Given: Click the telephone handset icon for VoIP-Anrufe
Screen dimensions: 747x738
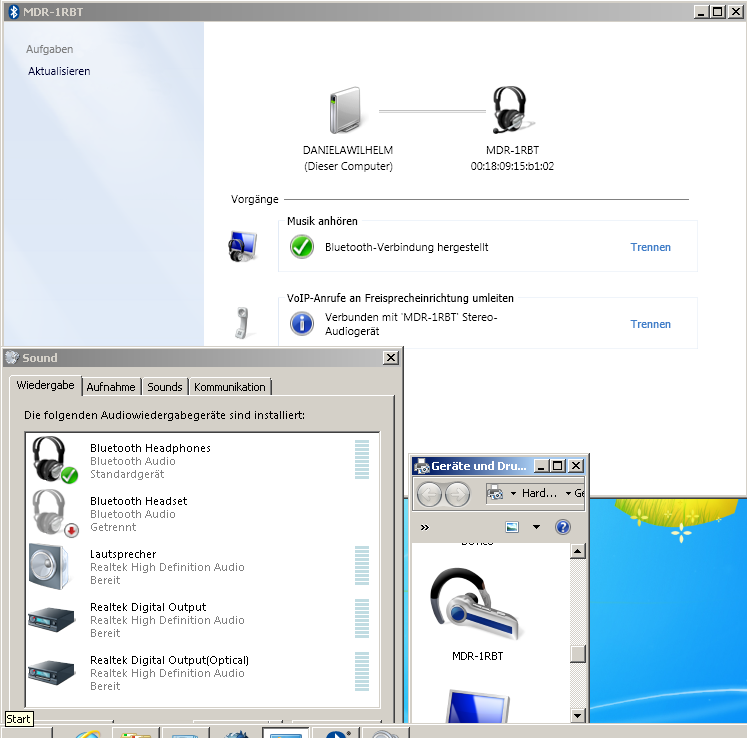Looking at the screenshot, I should [x=242, y=323].
